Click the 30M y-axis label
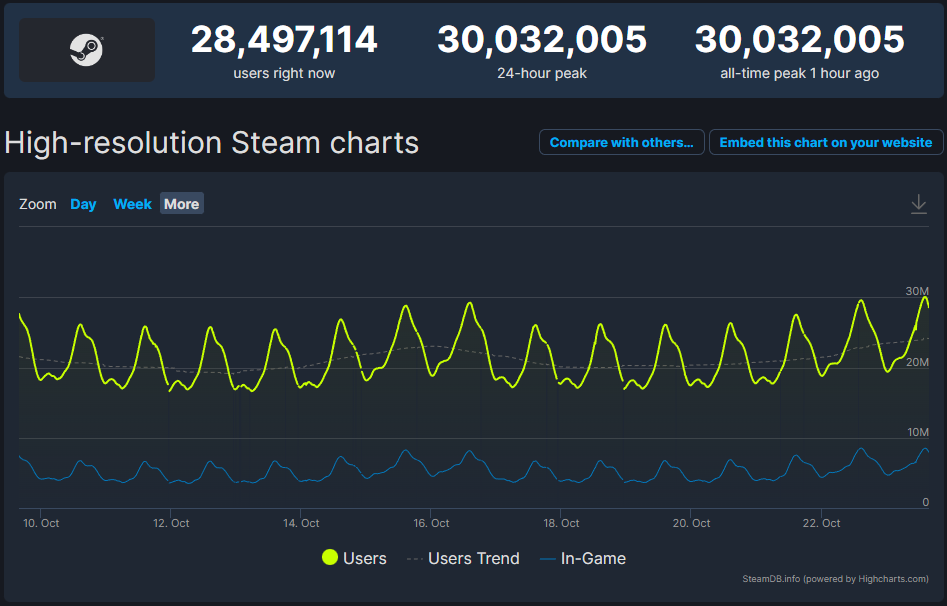The height and width of the screenshot is (606, 947). click(917, 291)
